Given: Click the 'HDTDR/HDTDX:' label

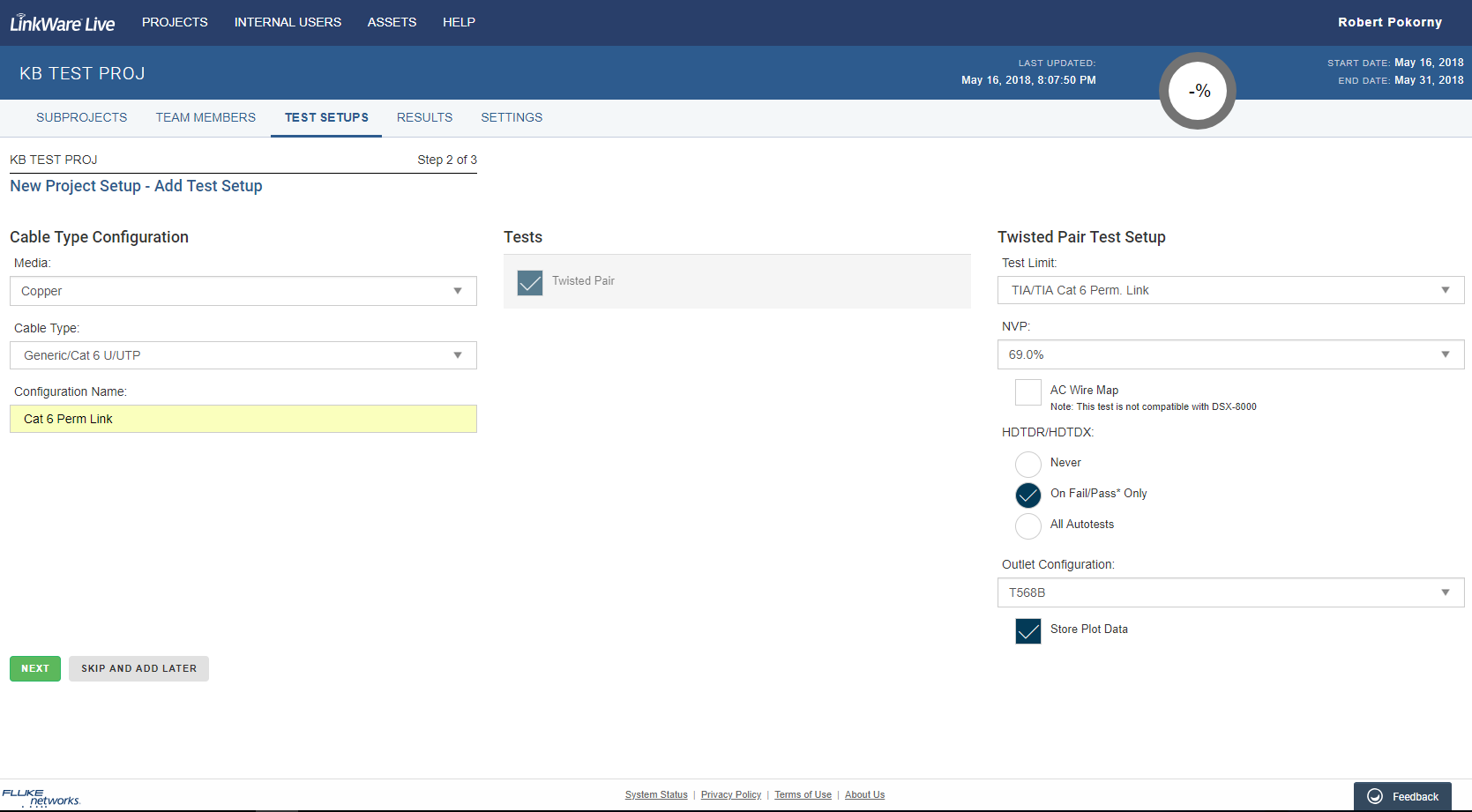Looking at the screenshot, I should pos(1048,432).
